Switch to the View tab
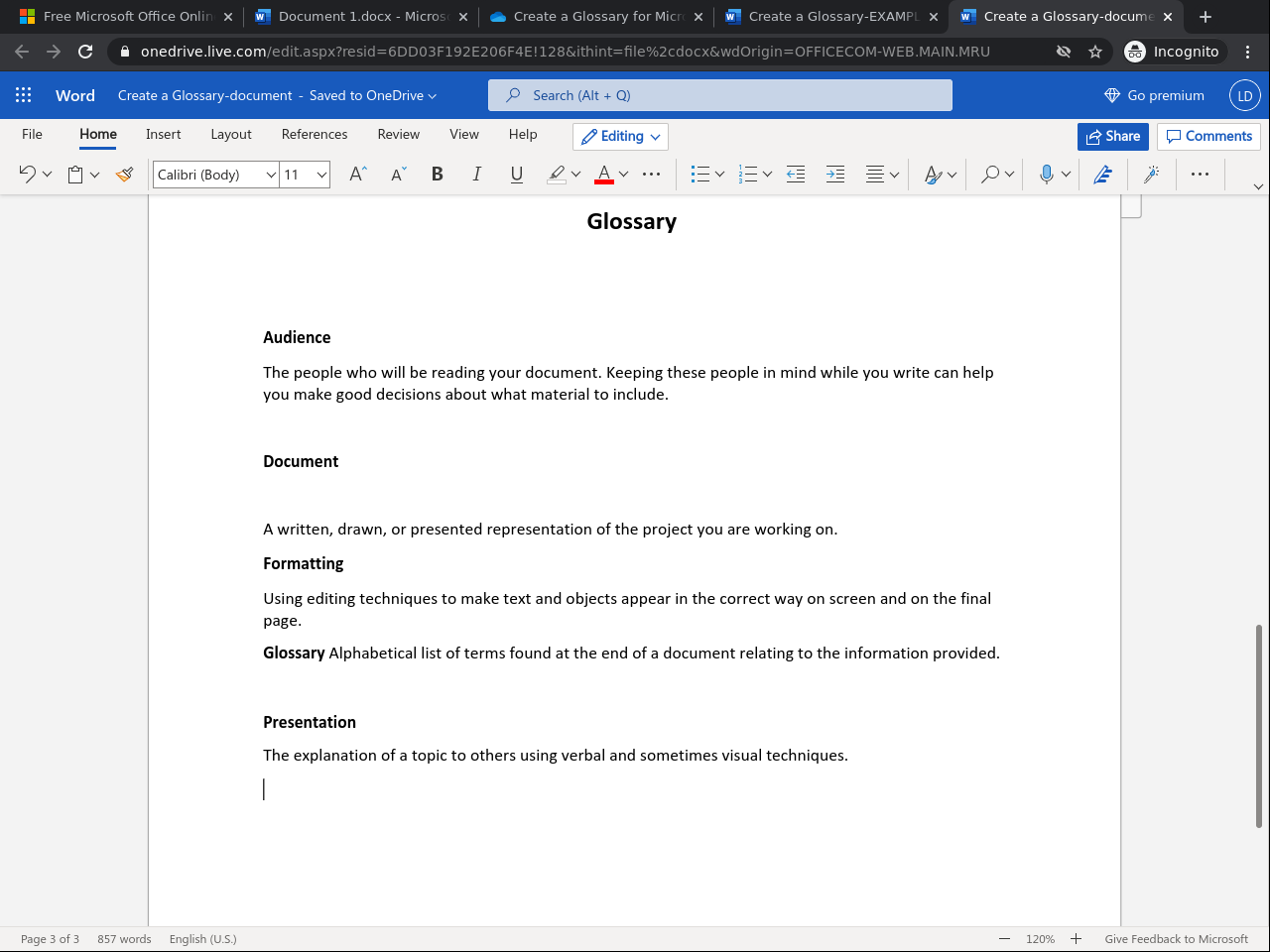 coord(464,135)
